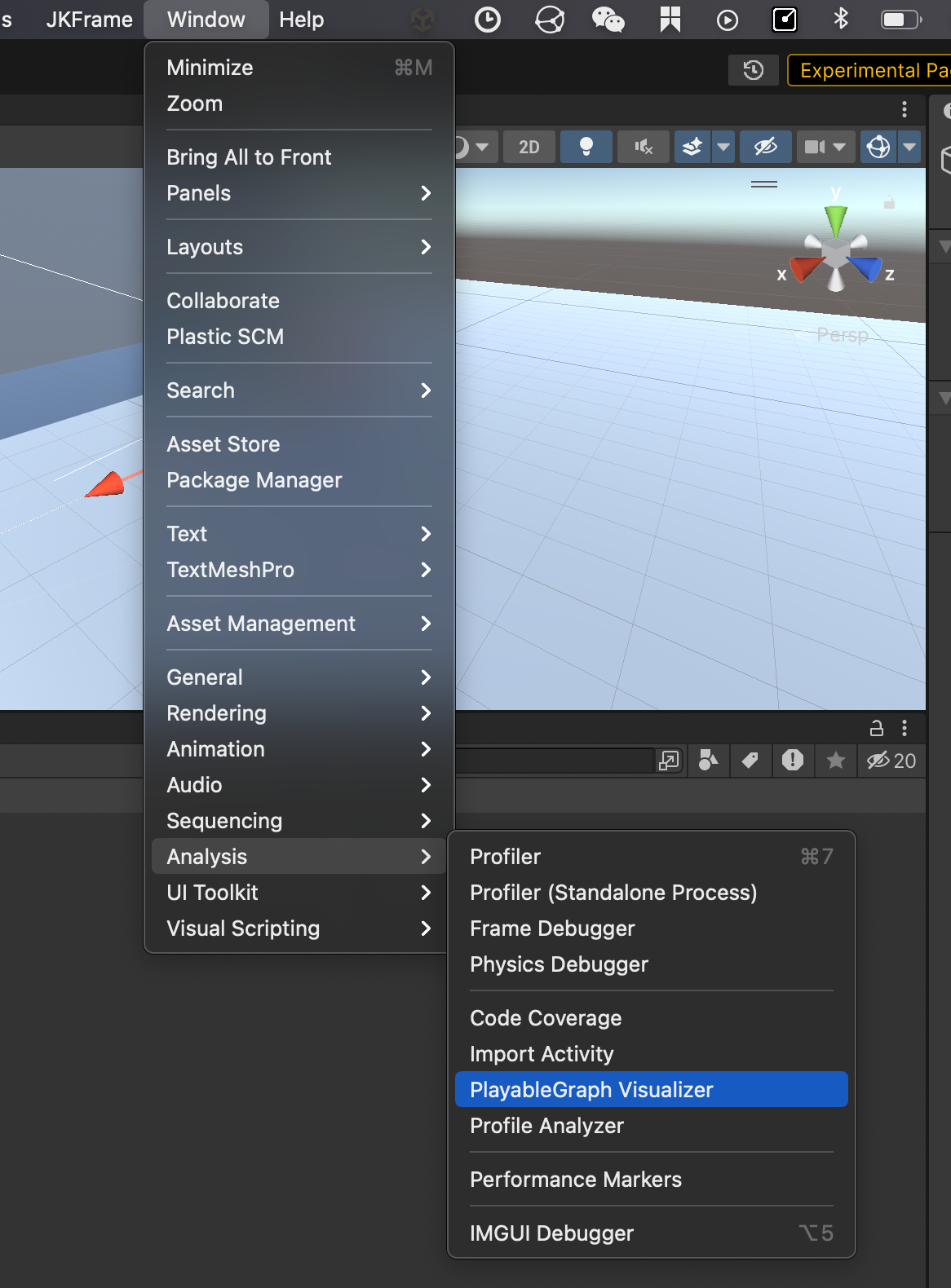Choose Plastic SCM in the Window menu
The height and width of the screenshot is (1288, 951).
299,337
